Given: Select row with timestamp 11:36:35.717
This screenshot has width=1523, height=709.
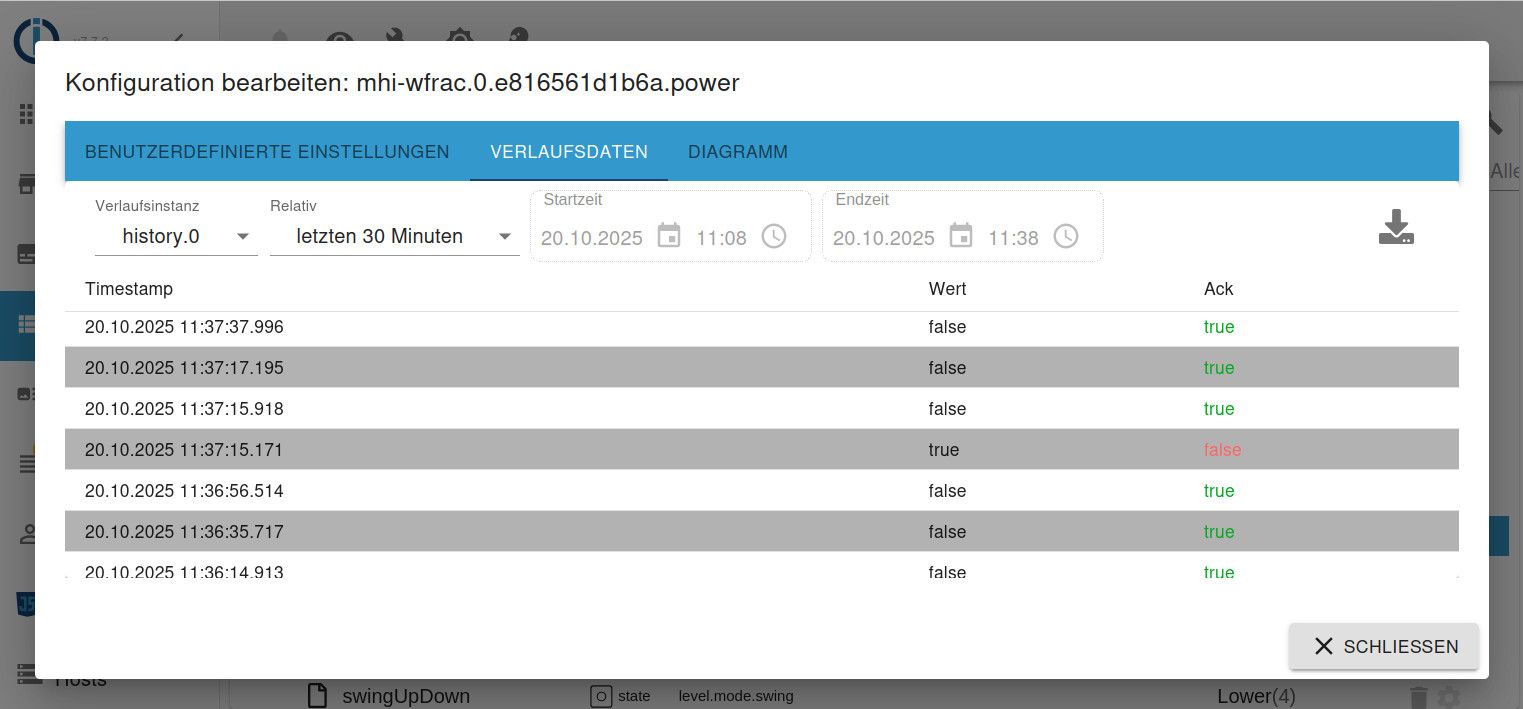Looking at the screenshot, I should [762, 532].
